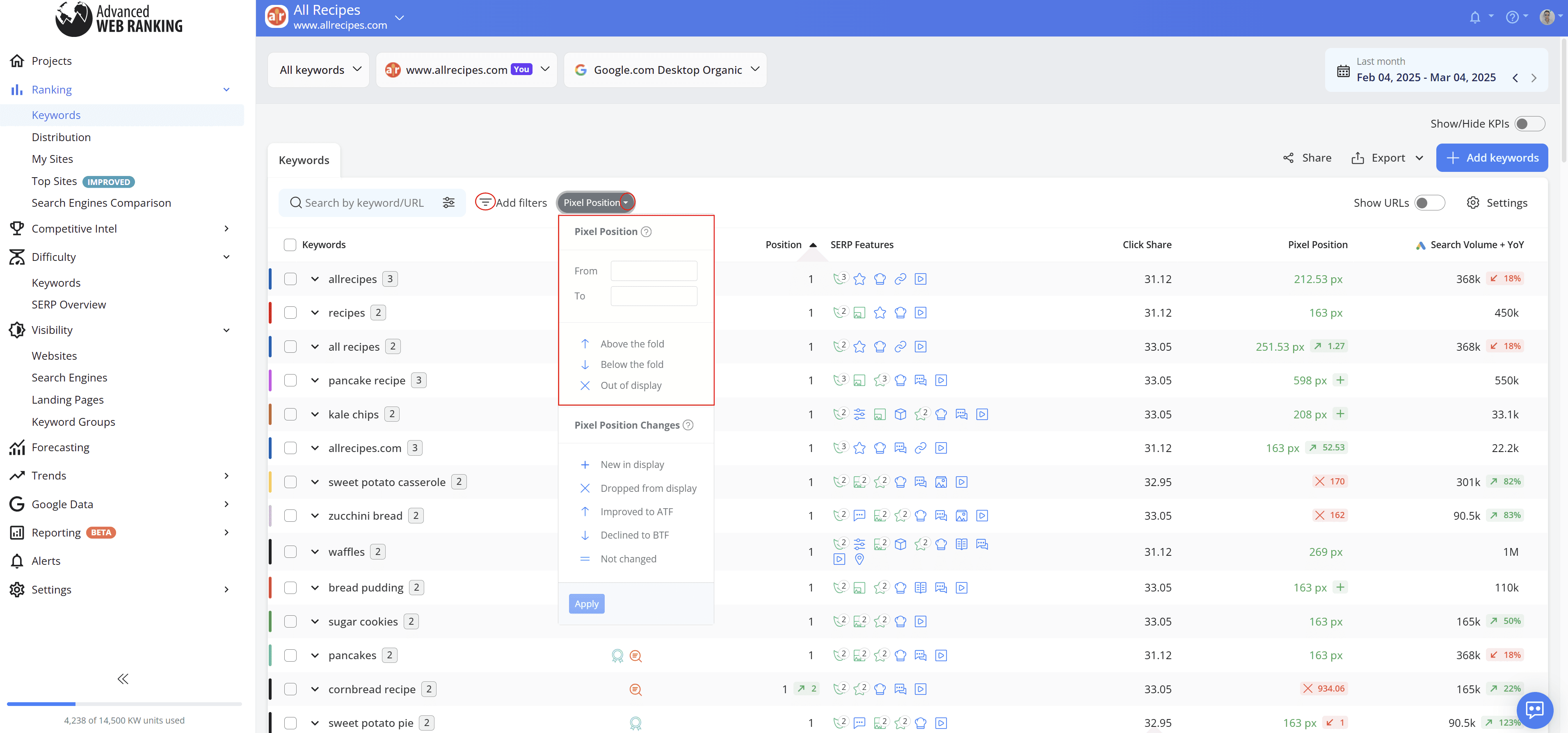The width and height of the screenshot is (1568, 733).
Task: Select Dropped from display option
Action: pos(648,488)
